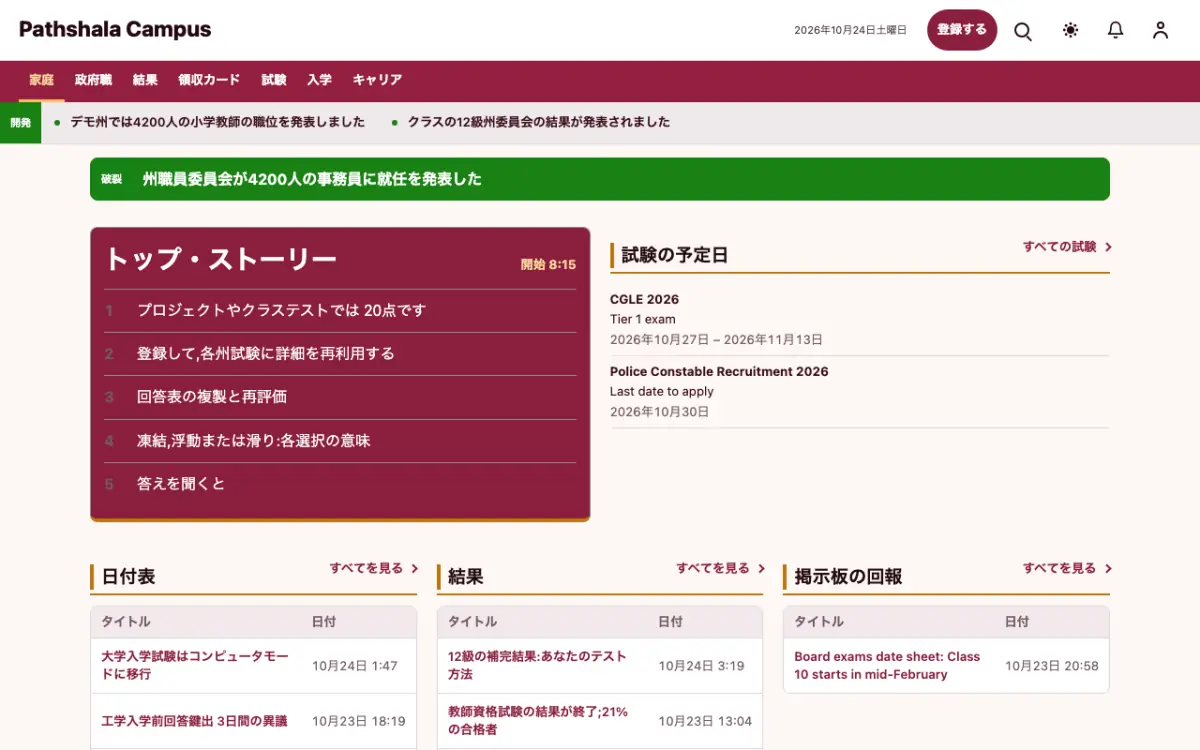This screenshot has height=750, width=1200.
Task: Open the CGLE 2026 exam entry
Action: [644, 299]
